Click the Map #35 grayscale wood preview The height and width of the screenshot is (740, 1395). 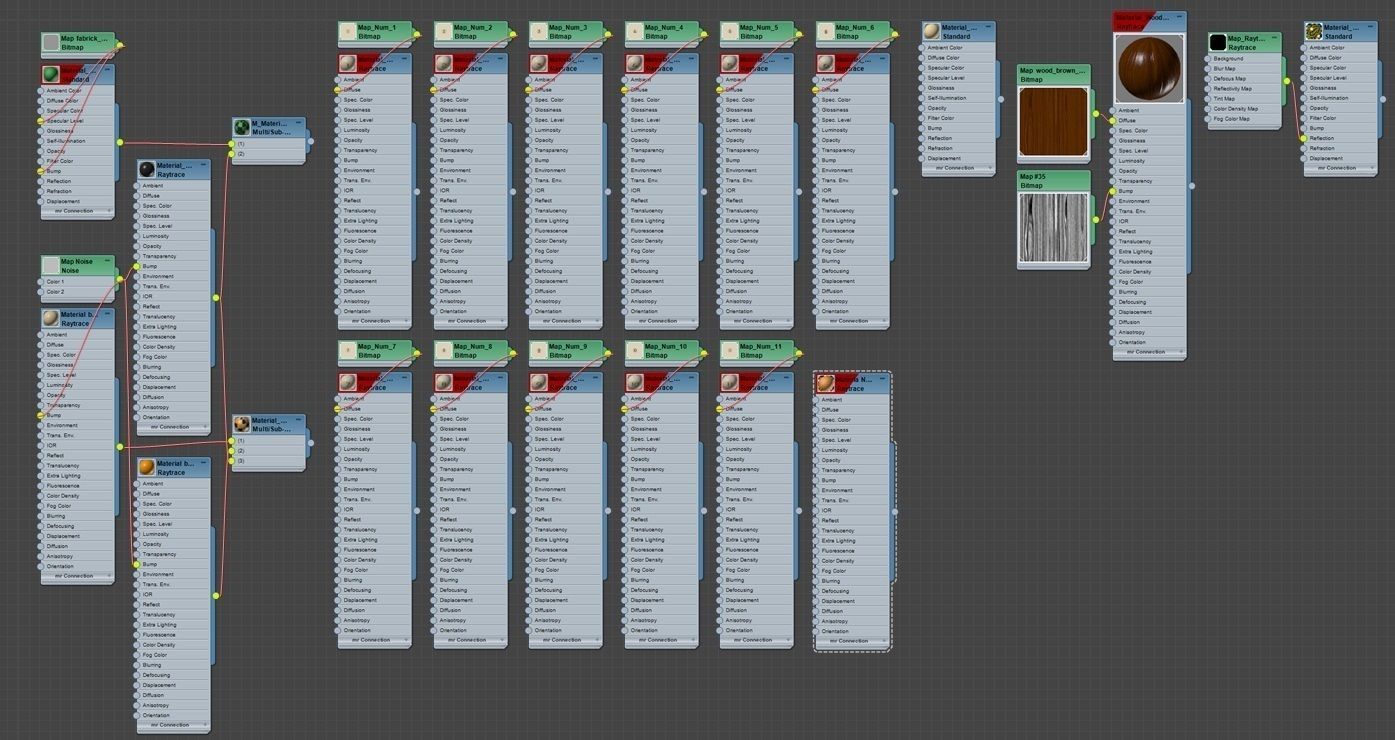click(x=1053, y=228)
